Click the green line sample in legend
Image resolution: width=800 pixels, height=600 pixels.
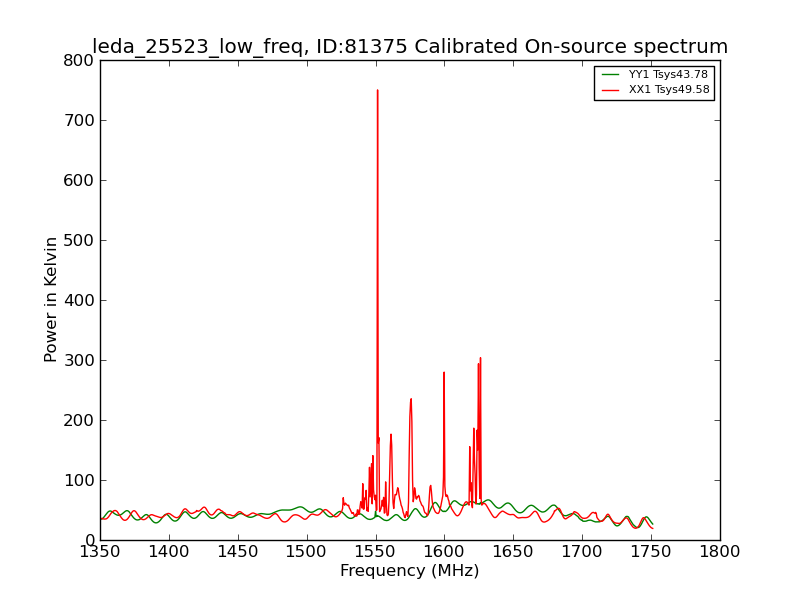610,74
